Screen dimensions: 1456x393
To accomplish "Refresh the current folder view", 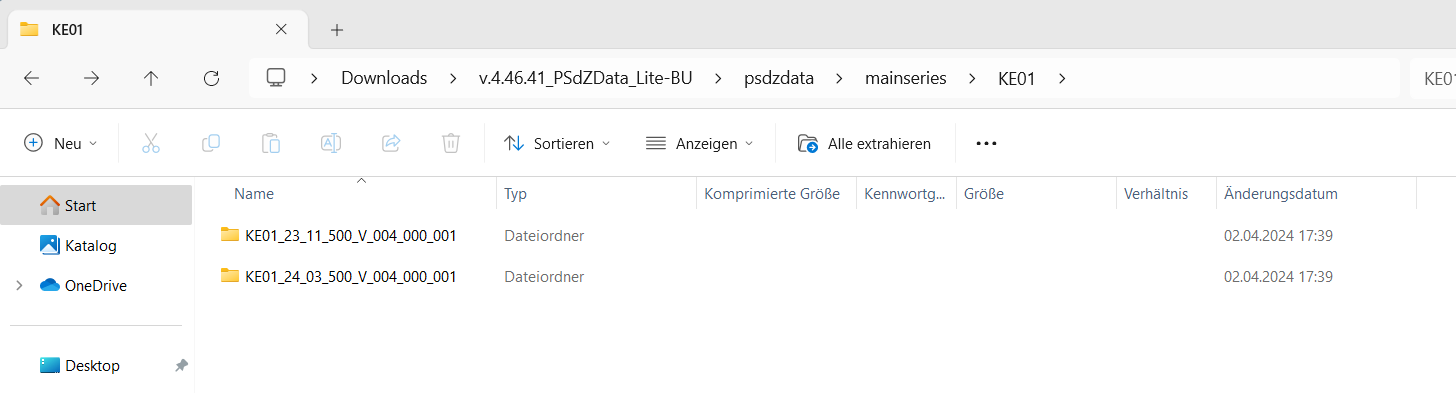I will [211, 78].
